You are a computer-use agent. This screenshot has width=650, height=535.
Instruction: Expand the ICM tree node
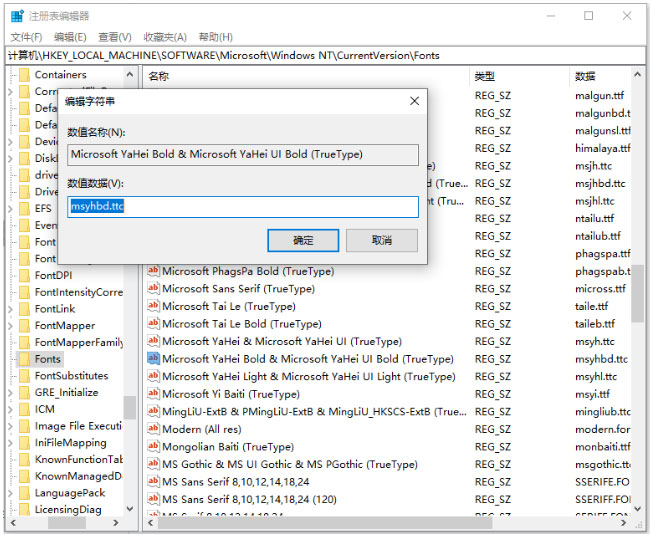coord(11,409)
